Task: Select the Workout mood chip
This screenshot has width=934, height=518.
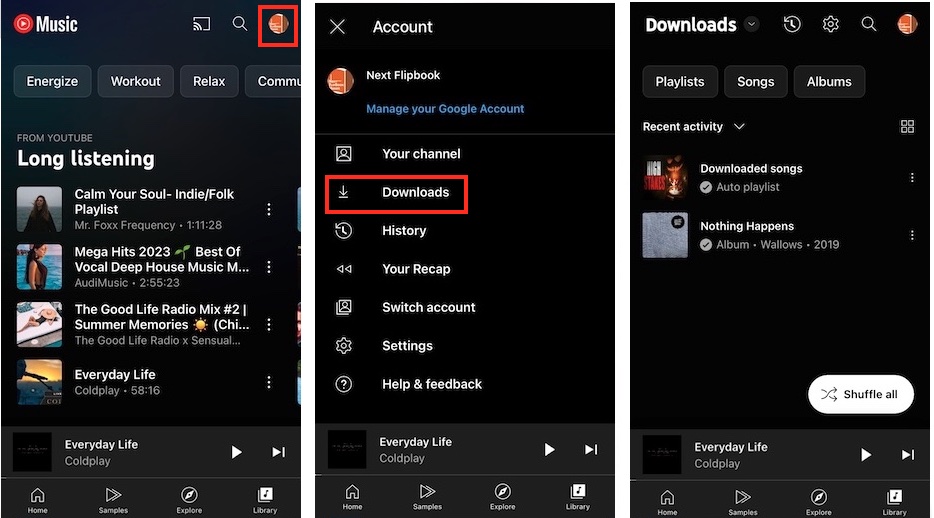Action: coord(136,82)
